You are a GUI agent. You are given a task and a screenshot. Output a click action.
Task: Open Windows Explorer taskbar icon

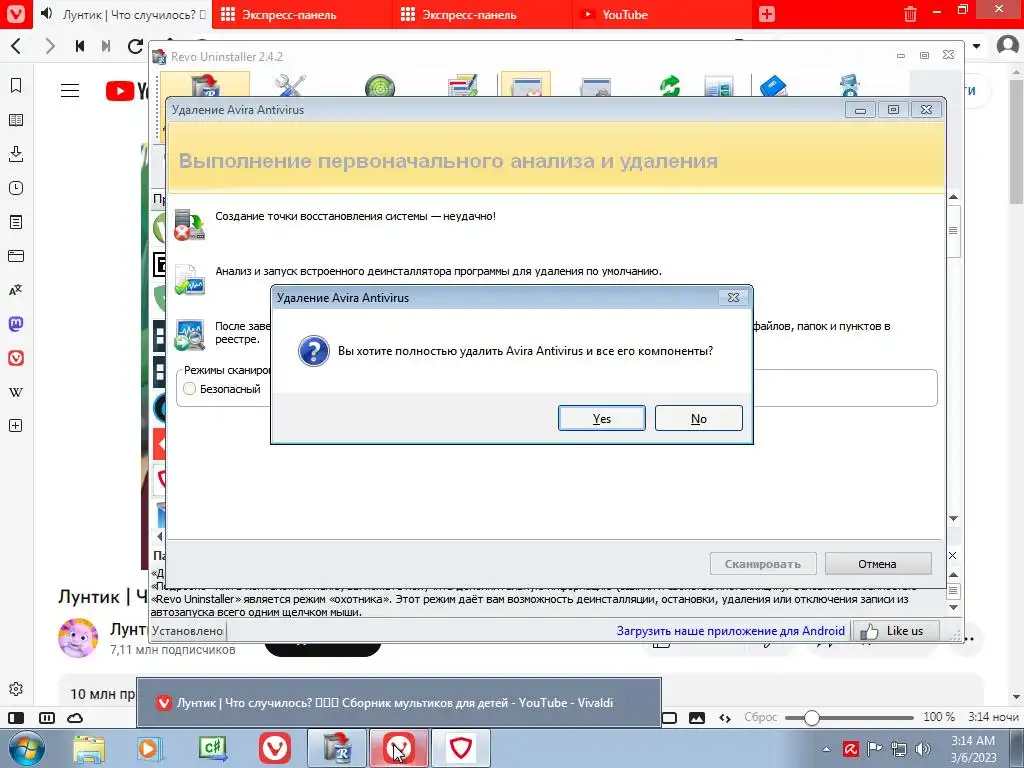click(x=89, y=748)
